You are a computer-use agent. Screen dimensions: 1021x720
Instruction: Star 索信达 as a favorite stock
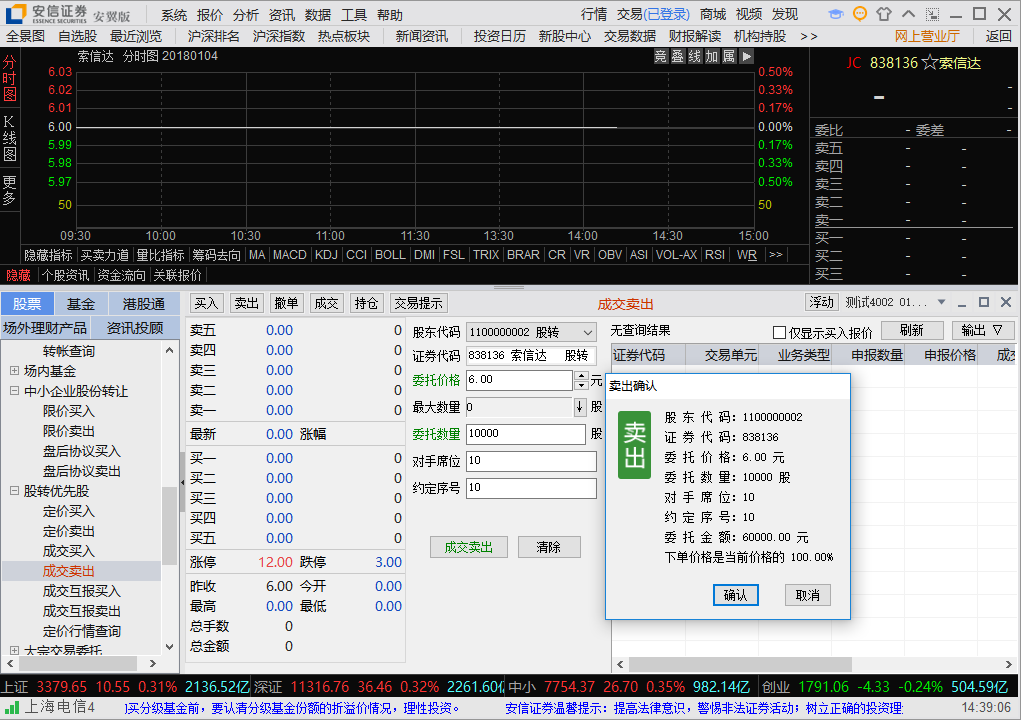pyautogui.click(x=930, y=63)
